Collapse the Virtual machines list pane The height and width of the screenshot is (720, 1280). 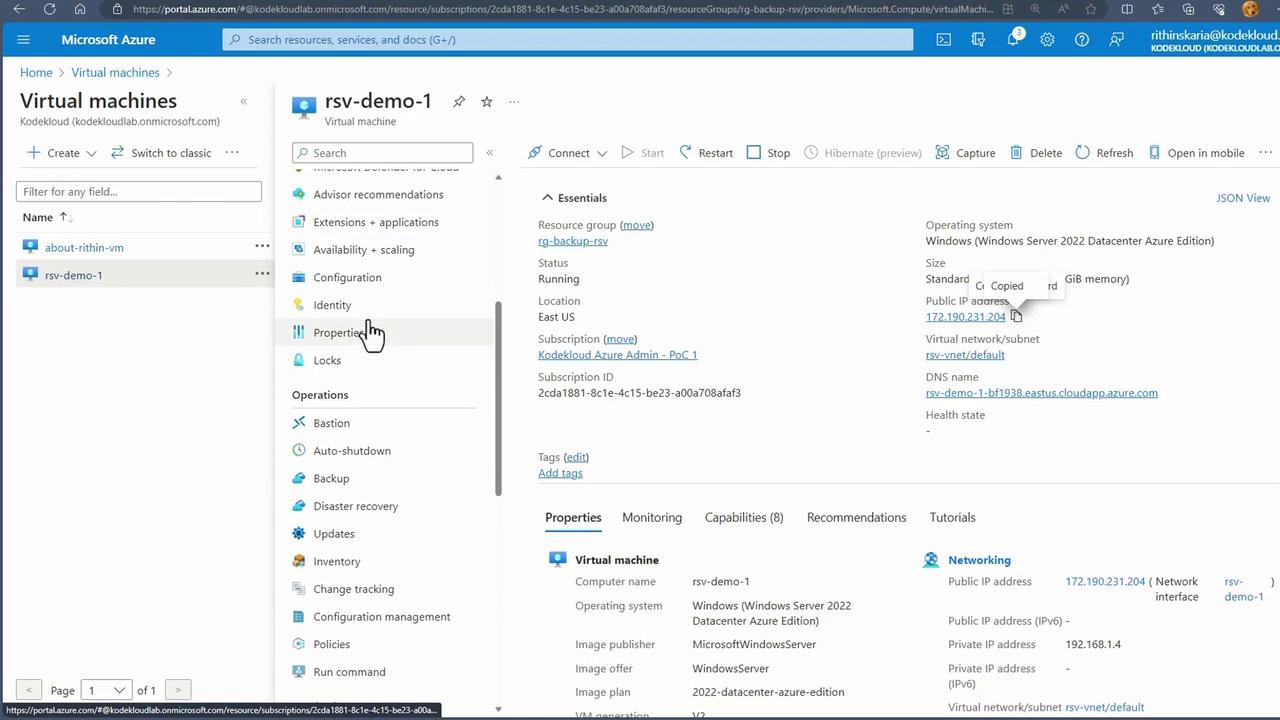[243, 101]
